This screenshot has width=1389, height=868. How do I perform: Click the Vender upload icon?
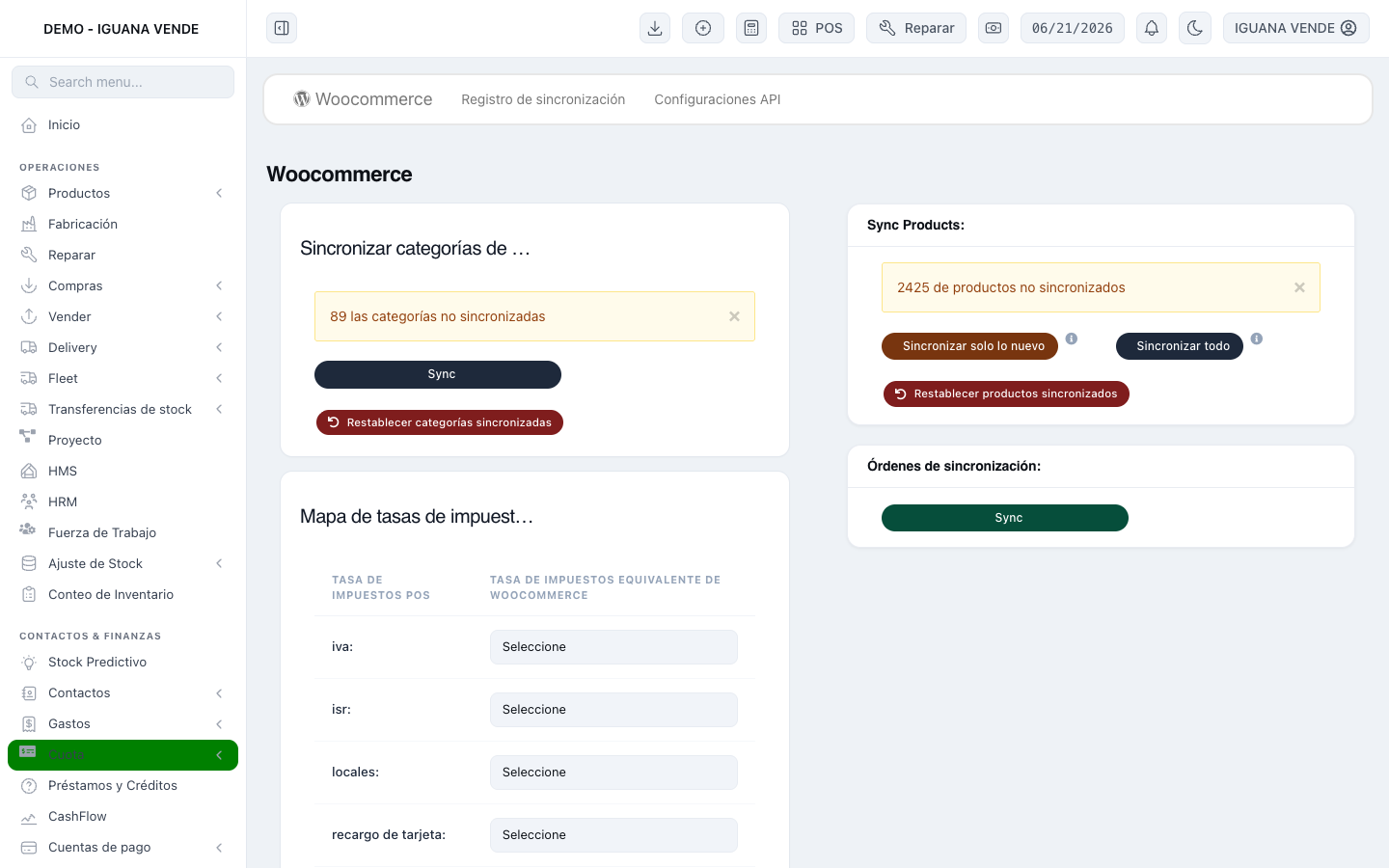point(29,316)
